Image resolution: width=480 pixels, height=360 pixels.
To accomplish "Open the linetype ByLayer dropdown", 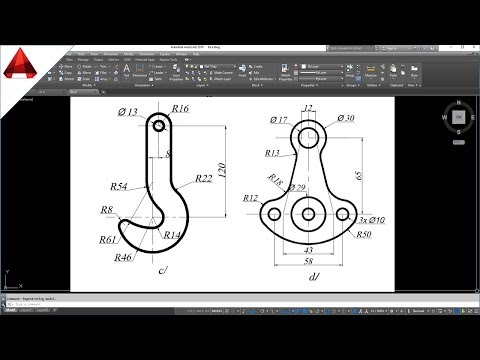I will 321,79.
